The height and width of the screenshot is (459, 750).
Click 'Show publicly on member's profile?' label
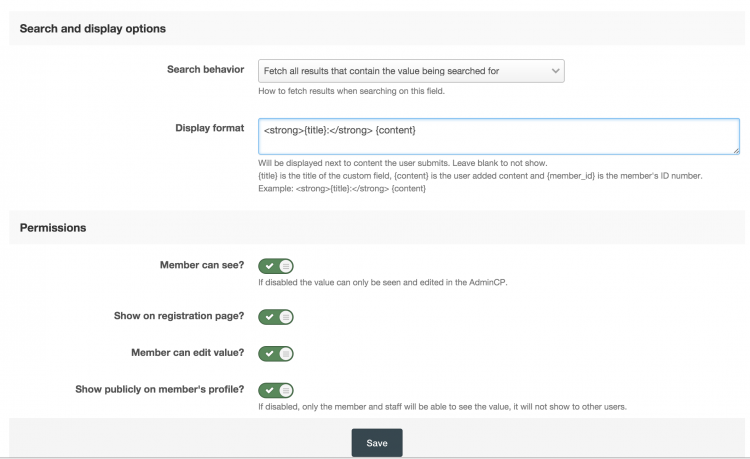160,389
